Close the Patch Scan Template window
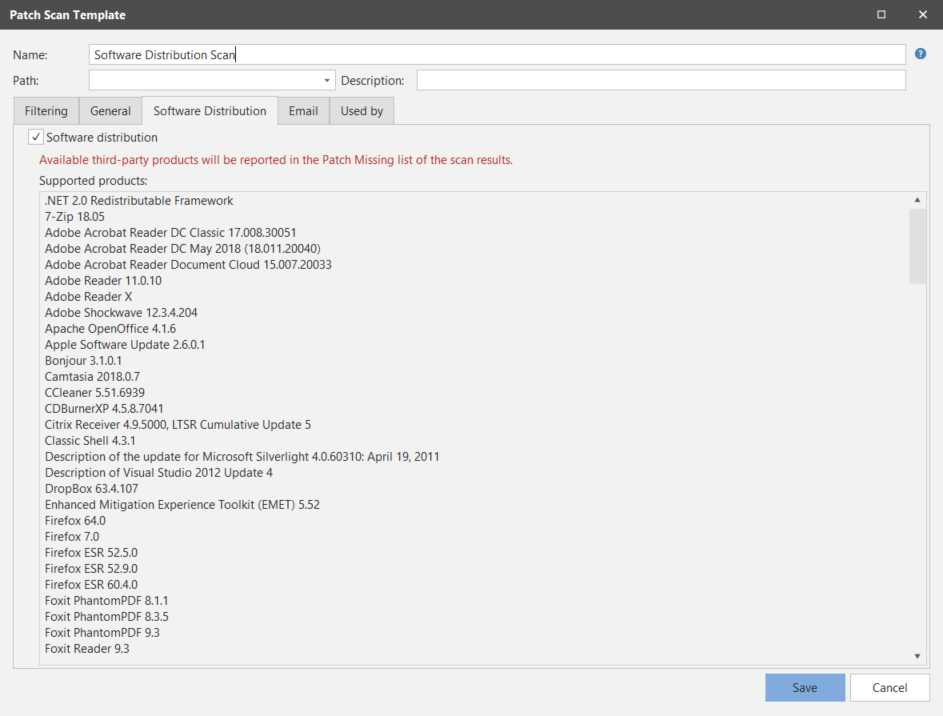This screenshot has width=943, height=716. click(x=923, y=14)
